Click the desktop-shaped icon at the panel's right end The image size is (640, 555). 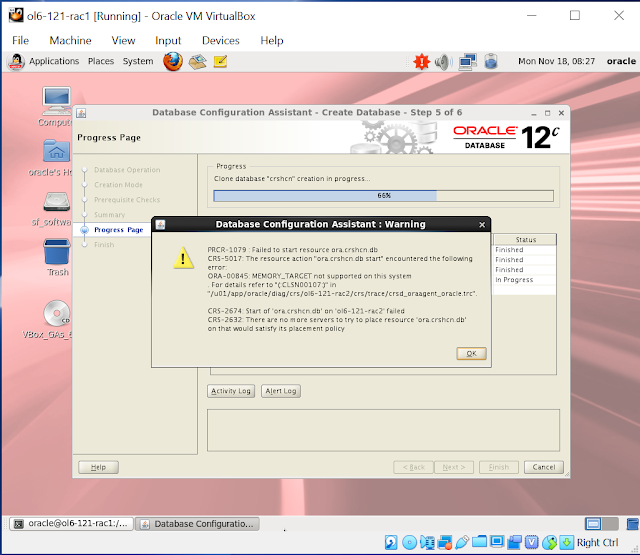(633, 524)
